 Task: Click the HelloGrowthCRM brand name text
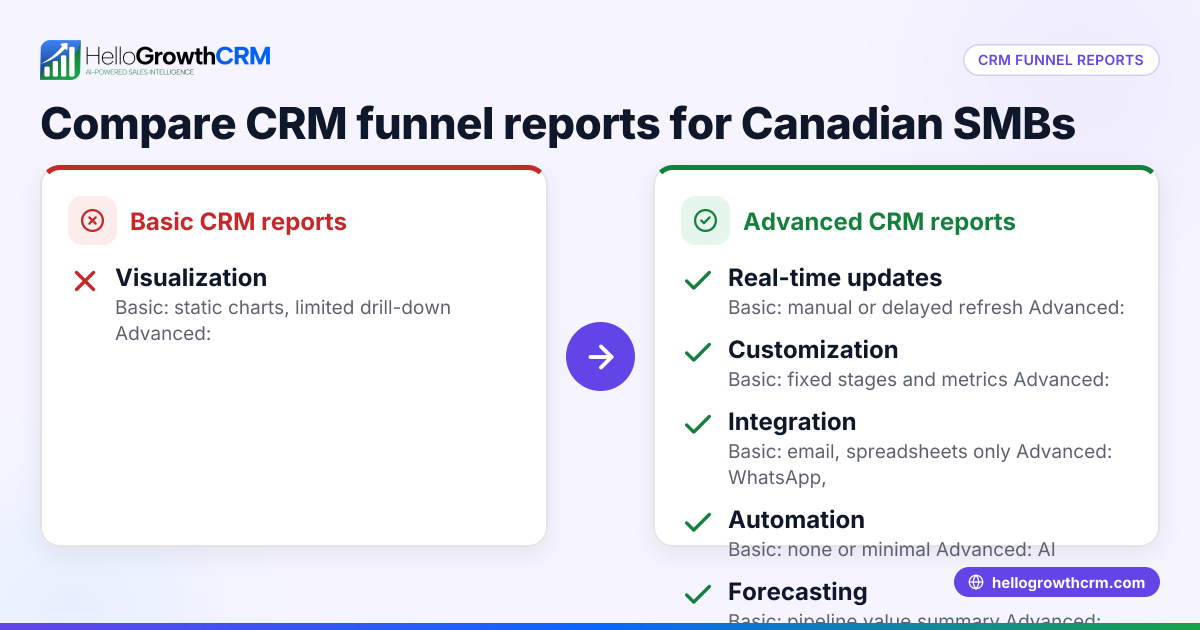(x=178, y=55)
